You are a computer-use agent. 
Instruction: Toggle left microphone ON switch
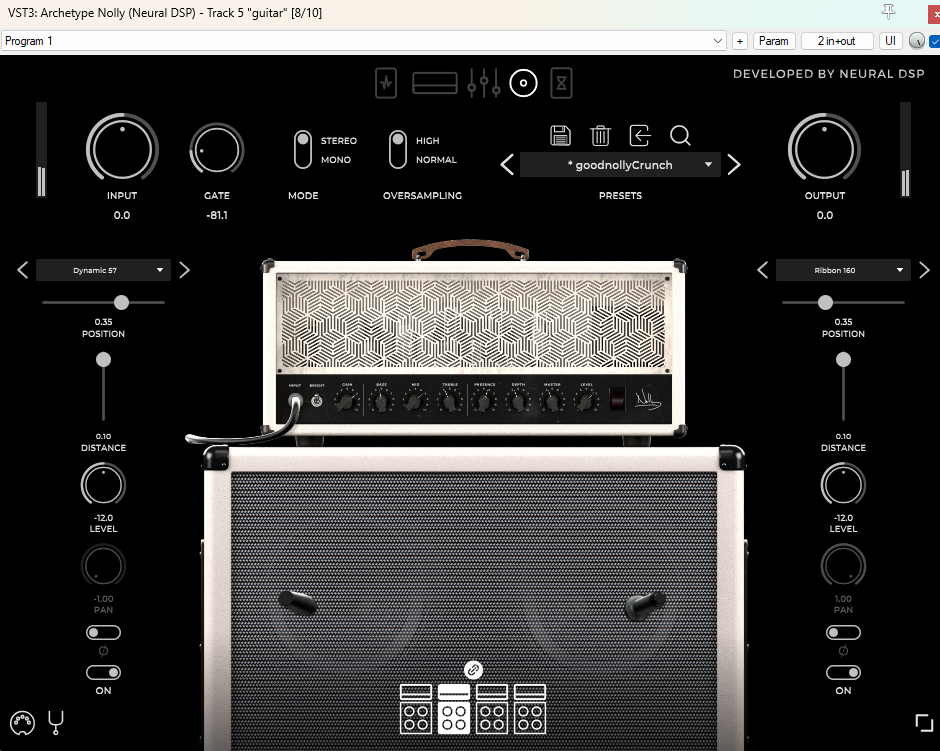tap(103, 672)
